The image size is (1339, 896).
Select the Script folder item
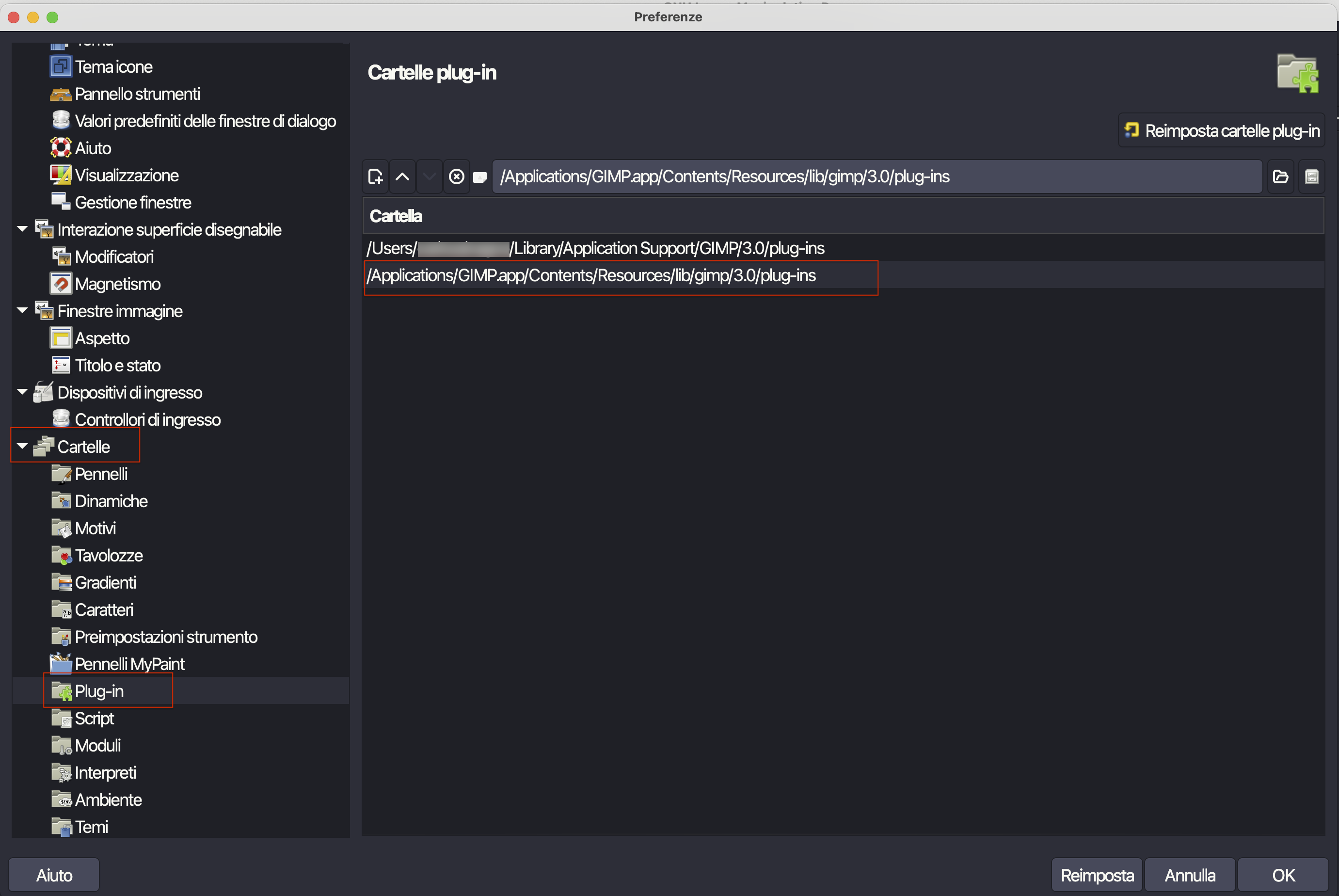tap(94, 718)
